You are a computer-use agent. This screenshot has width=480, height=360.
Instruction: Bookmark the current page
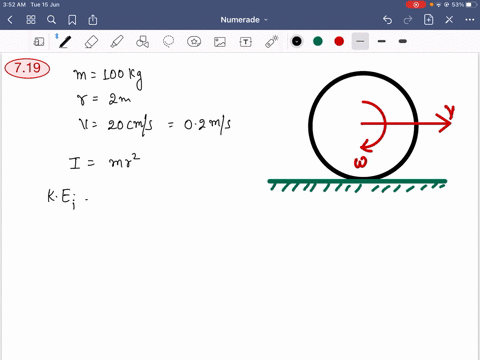point(72,20)
